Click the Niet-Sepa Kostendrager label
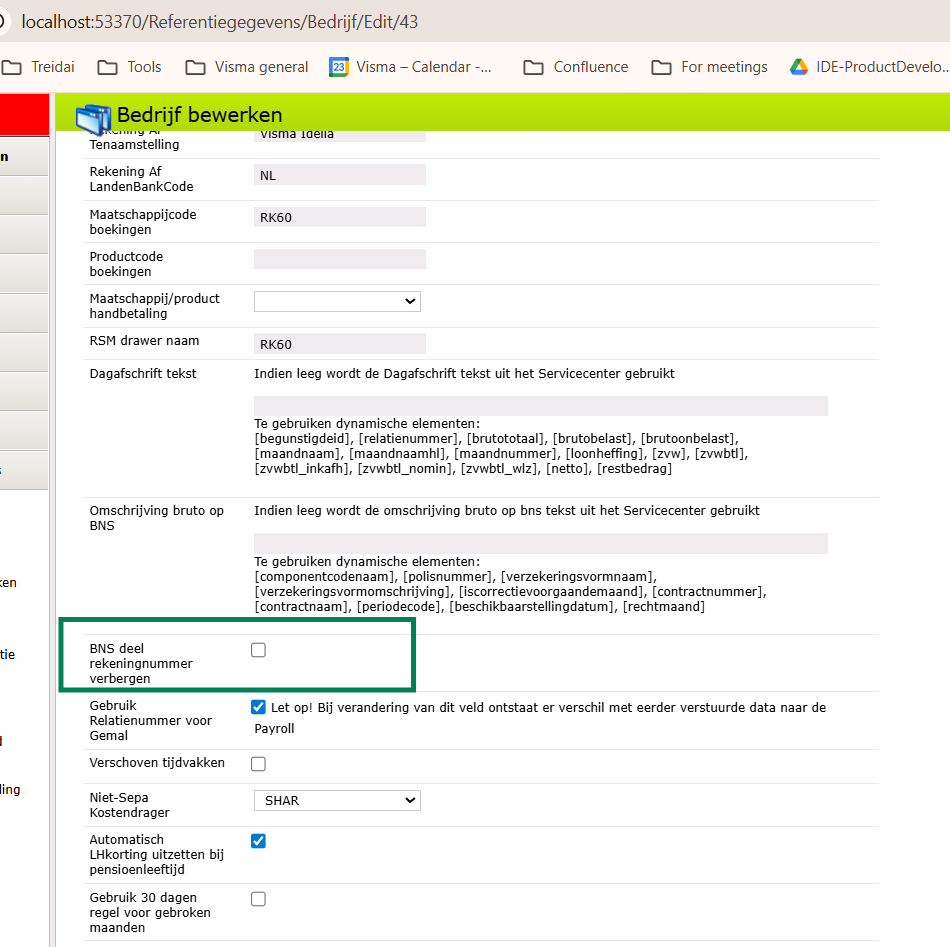 [130, 805]
